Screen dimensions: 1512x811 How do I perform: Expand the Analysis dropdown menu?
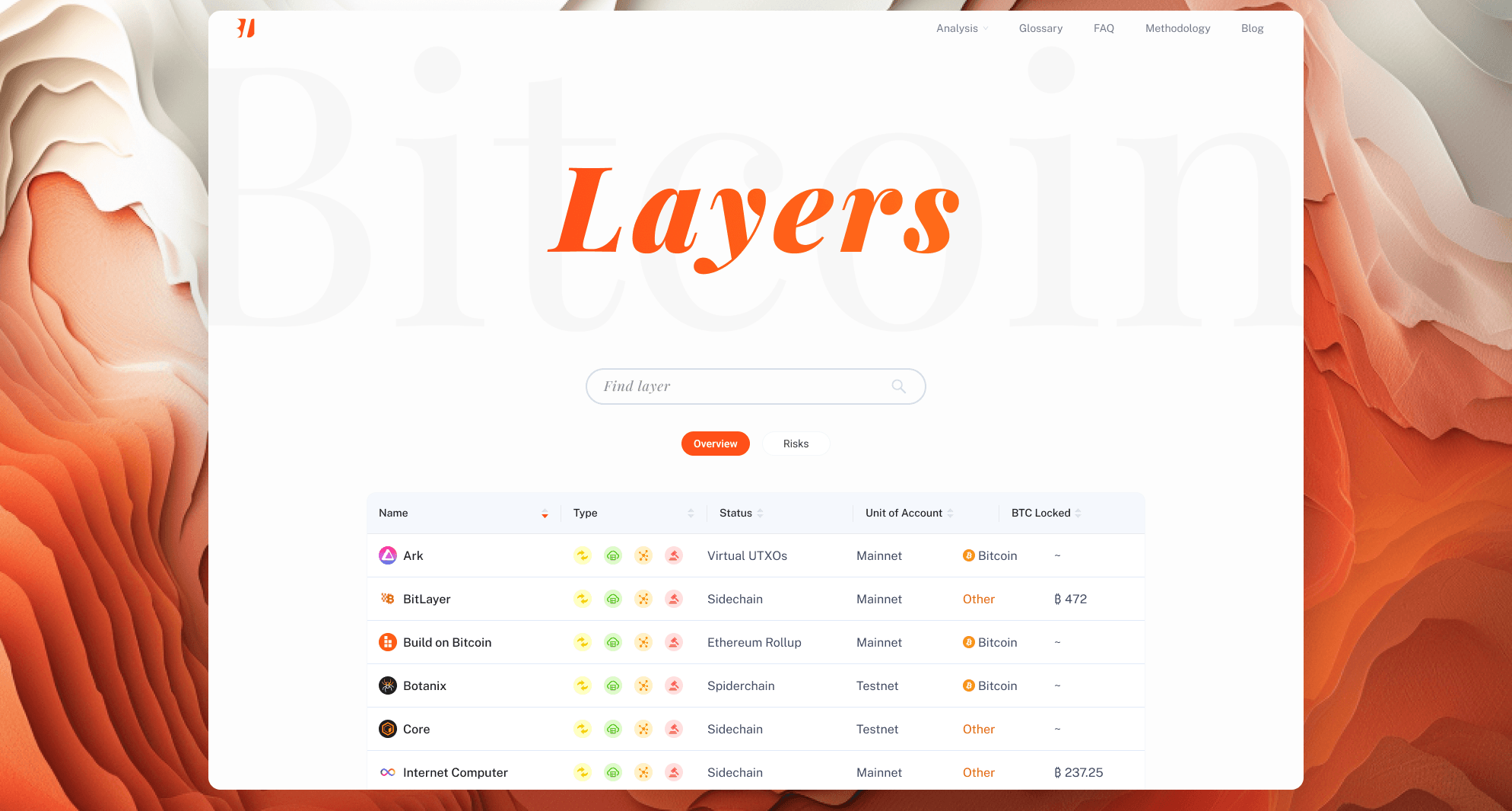click(x=962, y=28)
